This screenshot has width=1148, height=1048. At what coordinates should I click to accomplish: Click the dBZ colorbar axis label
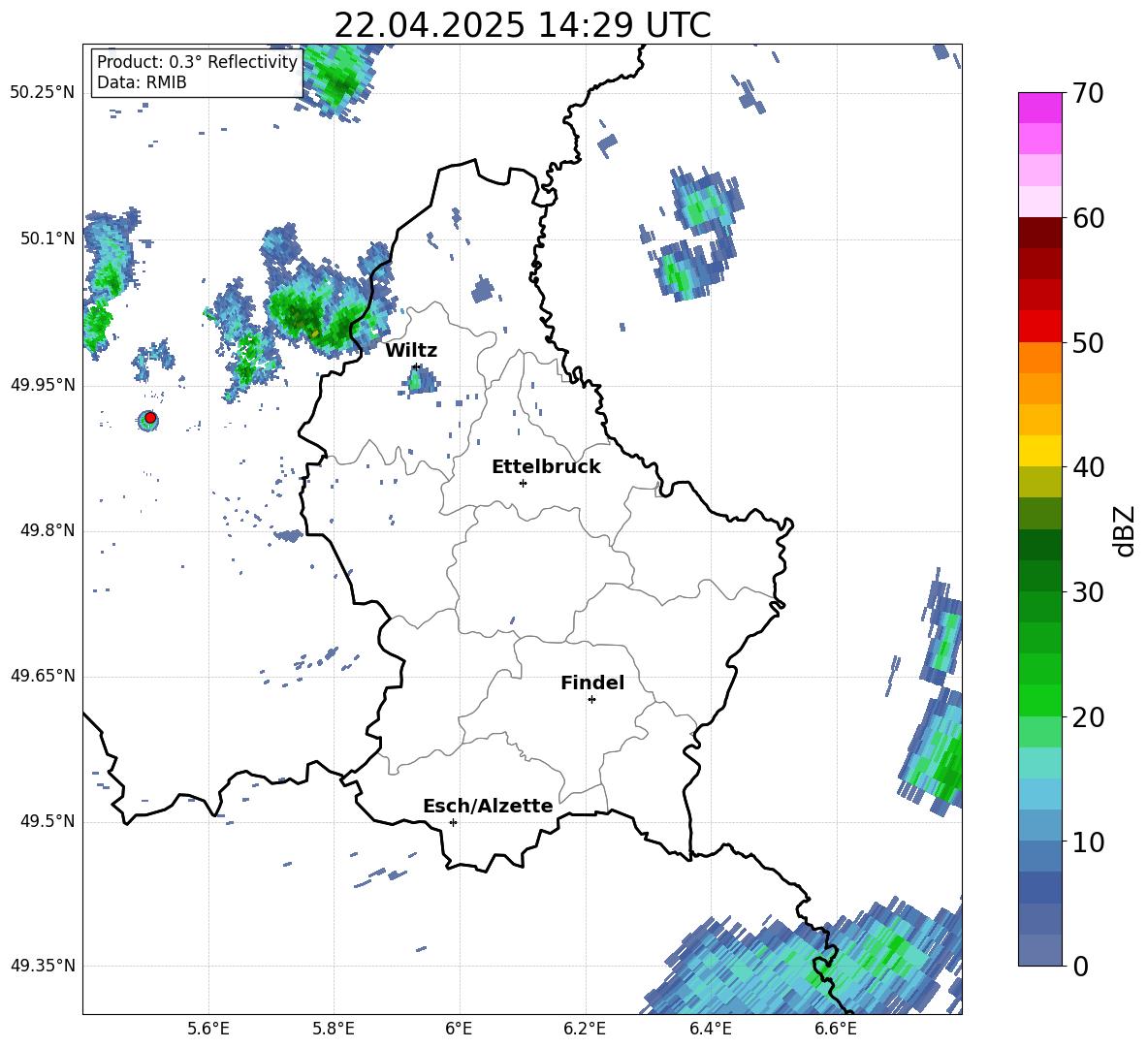point(1126,530)
